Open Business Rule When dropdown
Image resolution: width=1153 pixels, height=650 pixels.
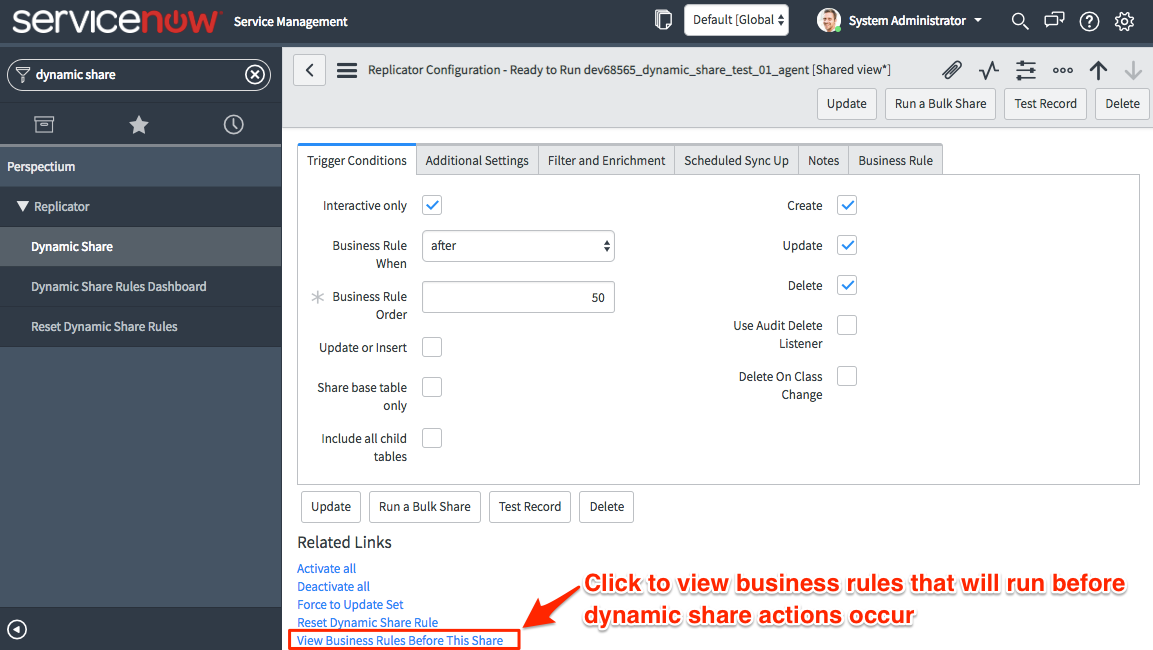click(518, 246)
